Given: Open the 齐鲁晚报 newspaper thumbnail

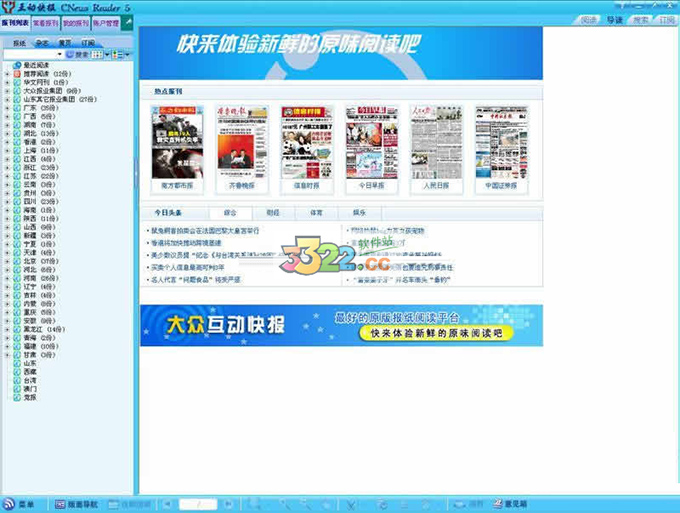Looking at the screenshot, I should [x=242, y=143].
